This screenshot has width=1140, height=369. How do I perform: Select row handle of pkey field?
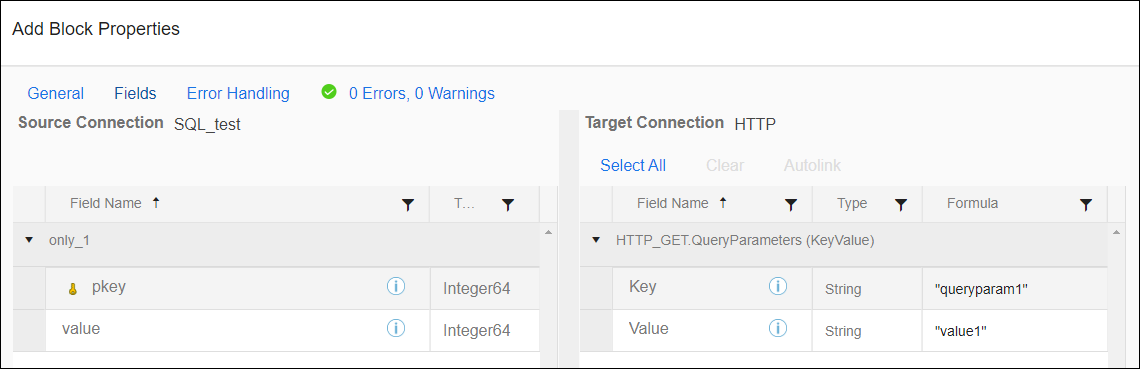click(29, 288)
